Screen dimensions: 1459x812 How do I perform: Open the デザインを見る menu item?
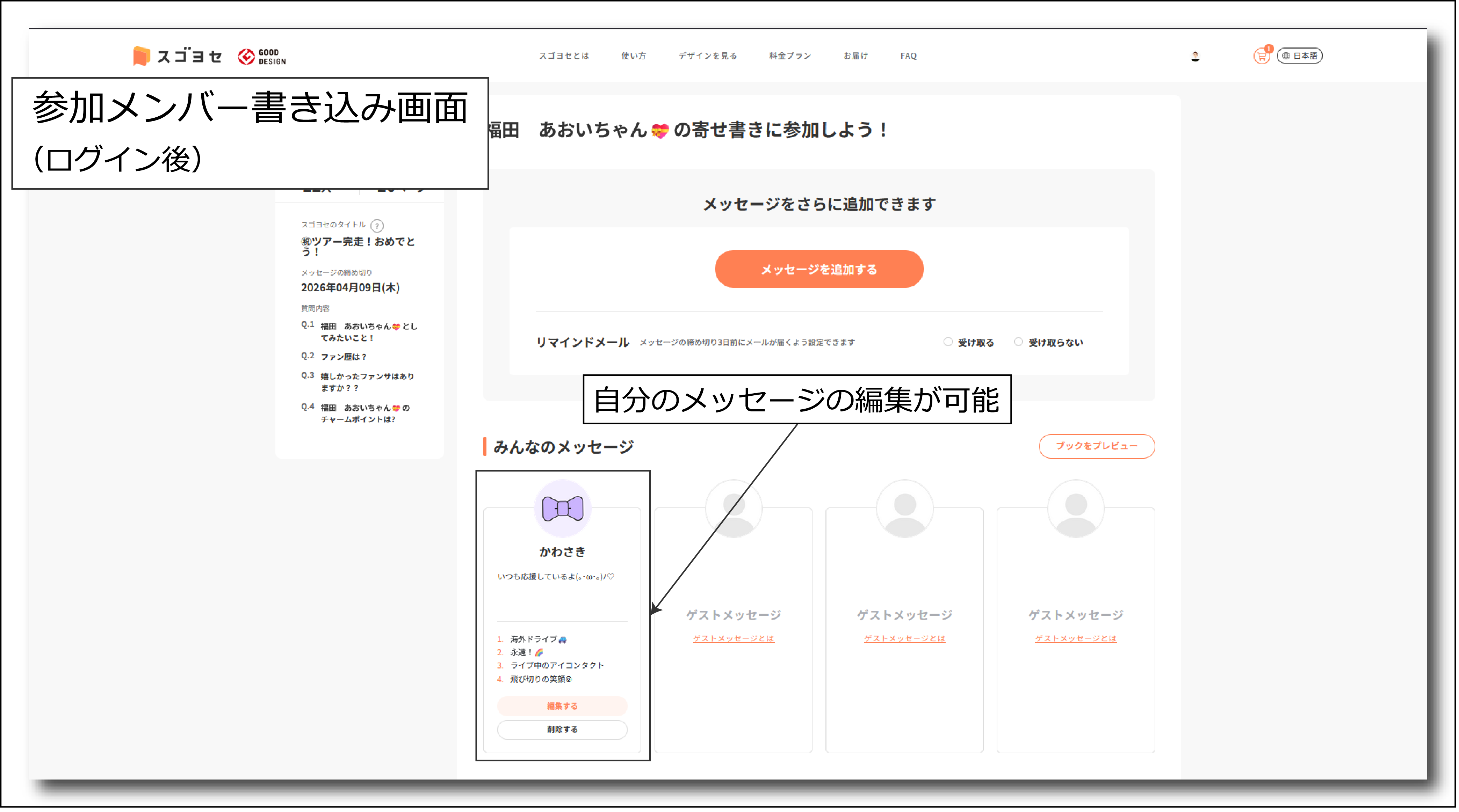(x=708, y=56)
